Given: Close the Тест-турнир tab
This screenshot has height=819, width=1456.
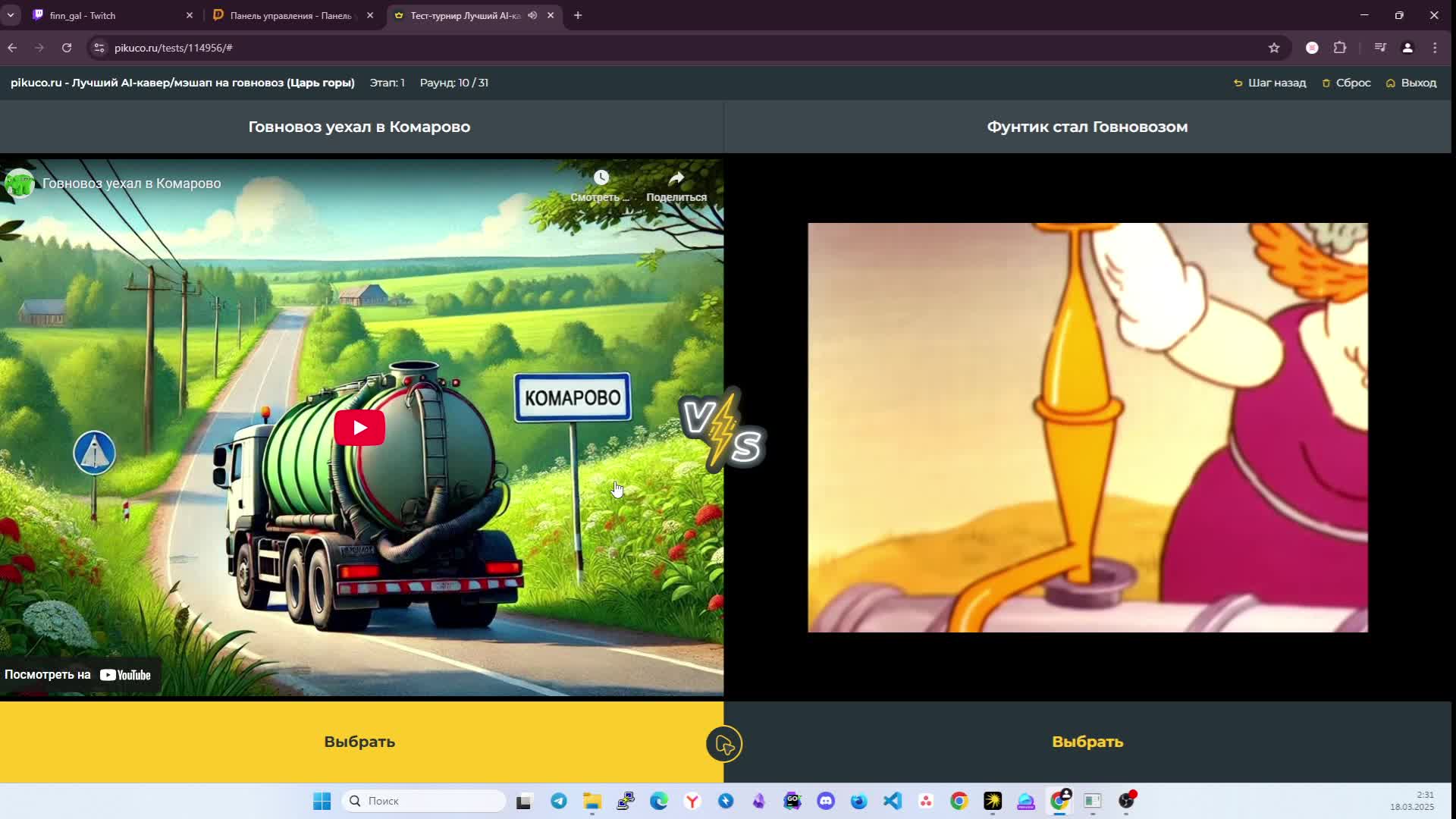Looking at the screenshot, I should point(551,15).
